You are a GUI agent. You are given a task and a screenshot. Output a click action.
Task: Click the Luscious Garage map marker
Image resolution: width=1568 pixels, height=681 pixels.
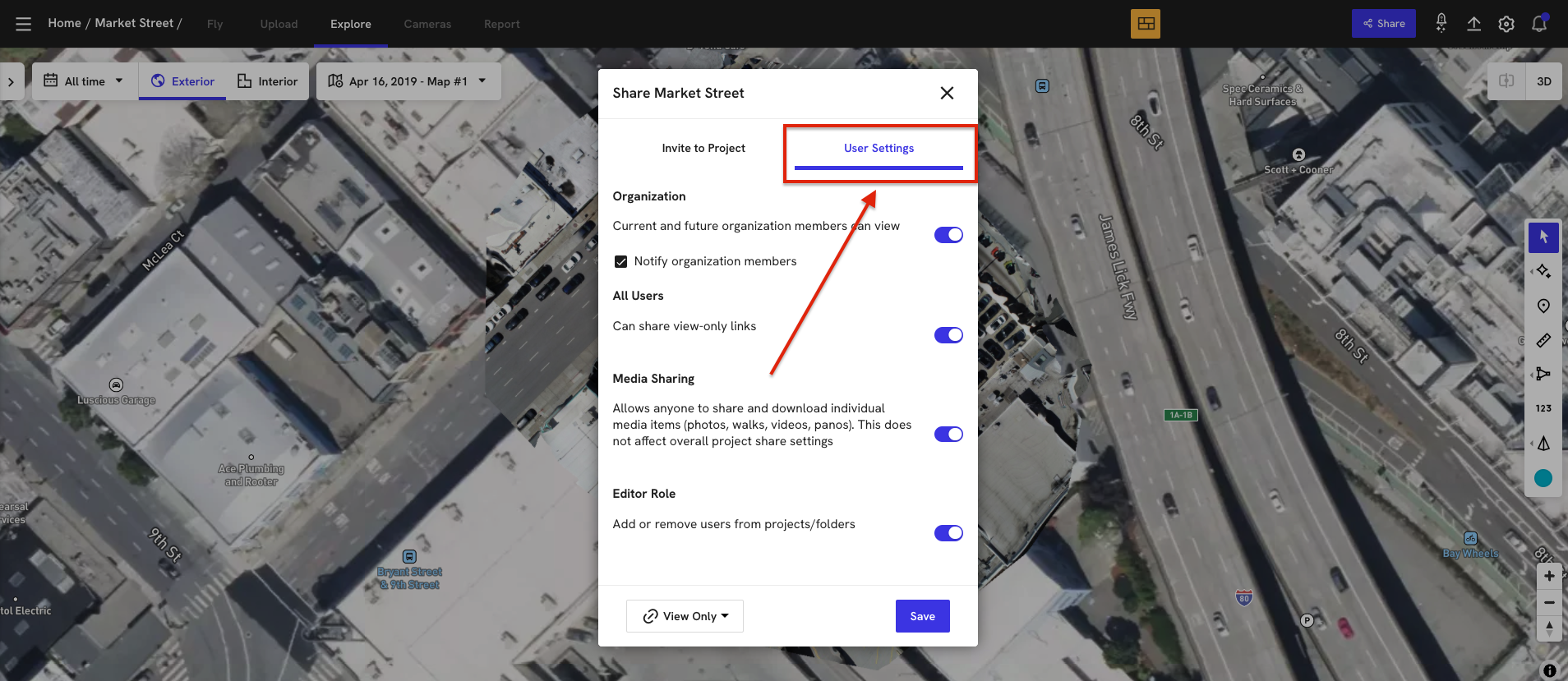pos(117,384)
